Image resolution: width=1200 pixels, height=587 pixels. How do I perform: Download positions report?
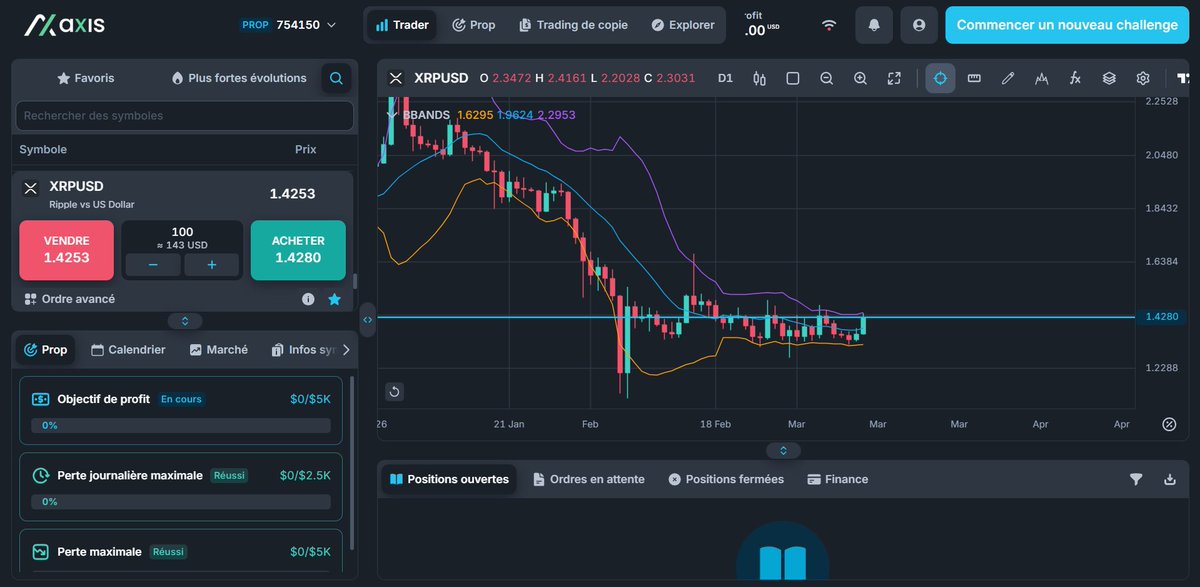click(1170, 480)
